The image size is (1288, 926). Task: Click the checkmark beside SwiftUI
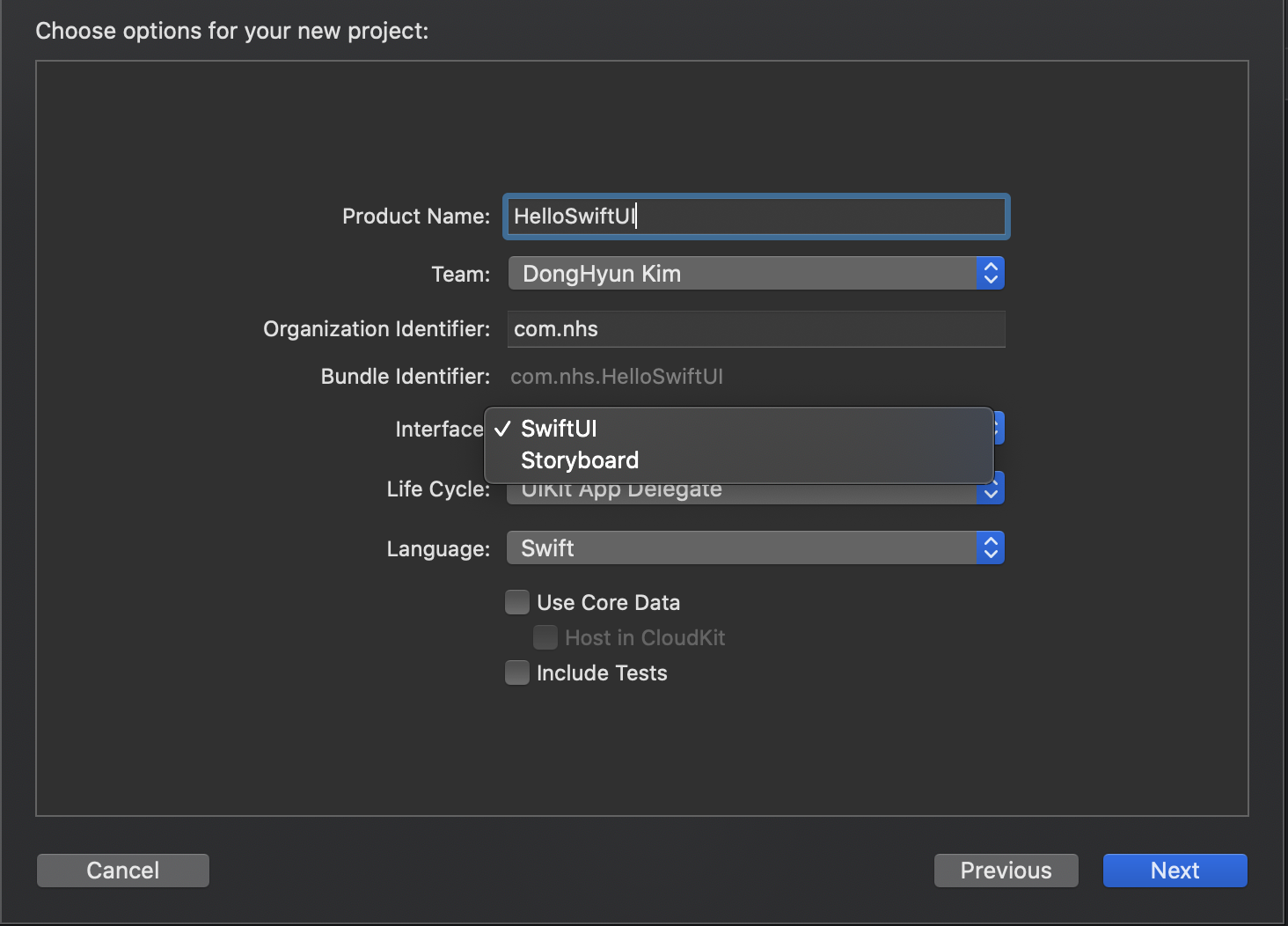pos(502,429)
